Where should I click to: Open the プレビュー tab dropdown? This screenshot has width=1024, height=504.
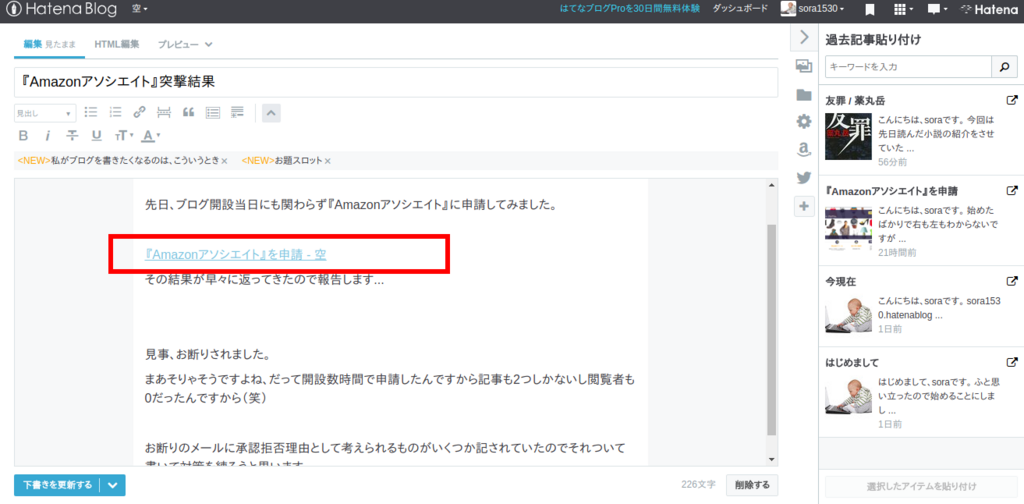185,44
